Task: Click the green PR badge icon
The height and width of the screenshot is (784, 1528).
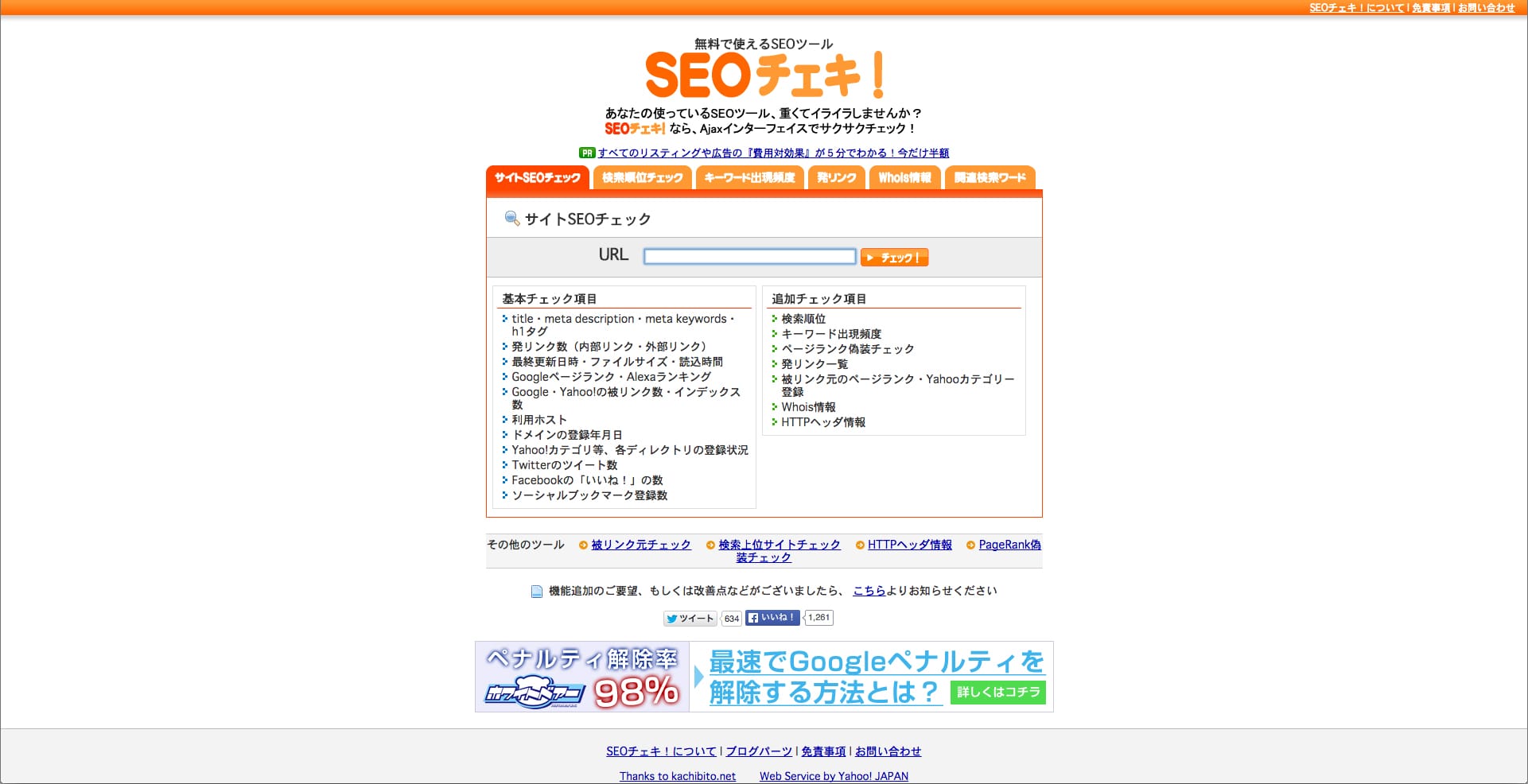Action: (587, 153)
